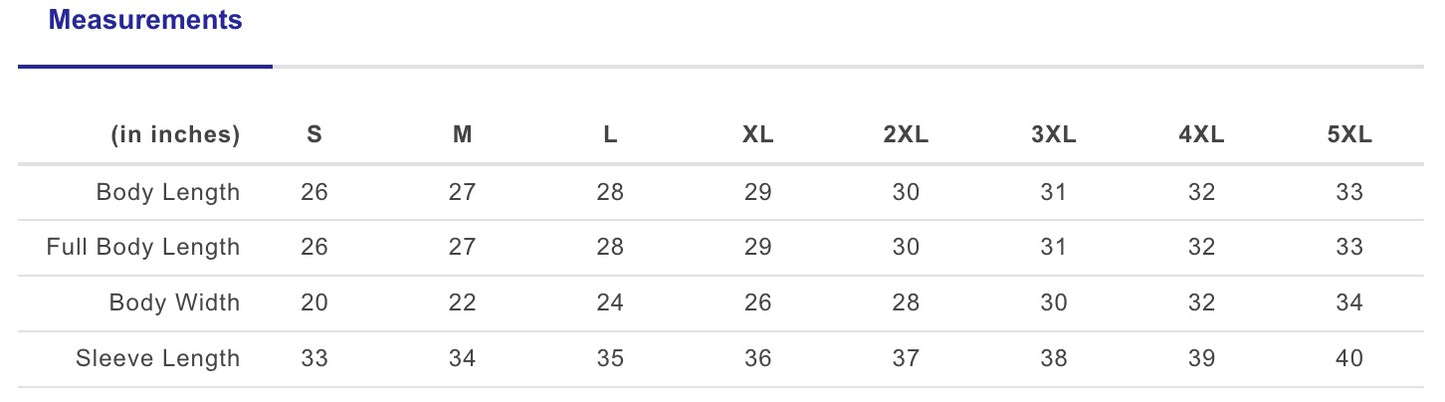Click the 2XL size column header

coord(906,135)
